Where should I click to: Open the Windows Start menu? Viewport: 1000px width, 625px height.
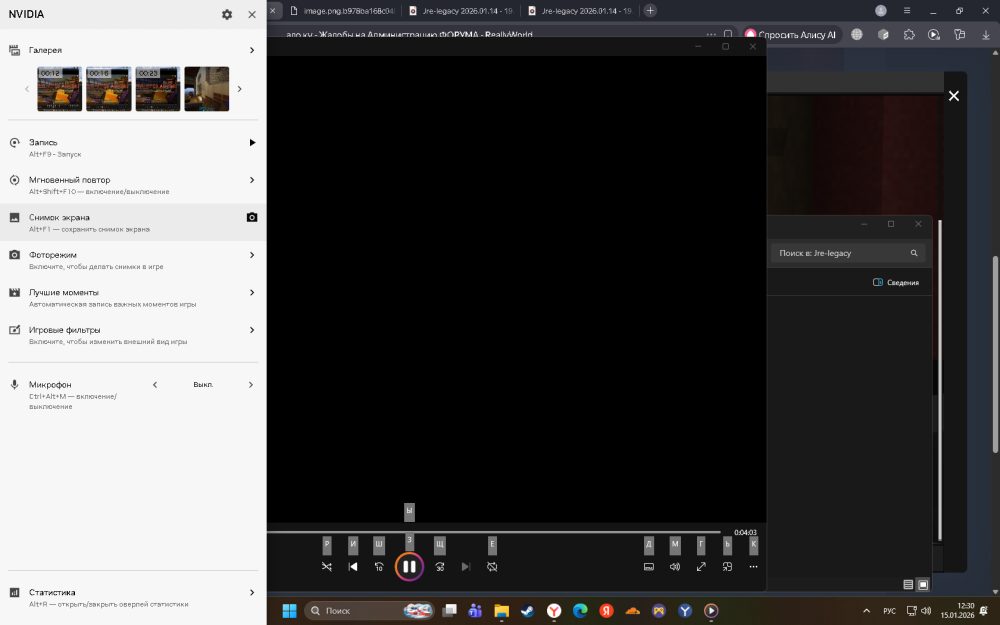pos(289,611)
